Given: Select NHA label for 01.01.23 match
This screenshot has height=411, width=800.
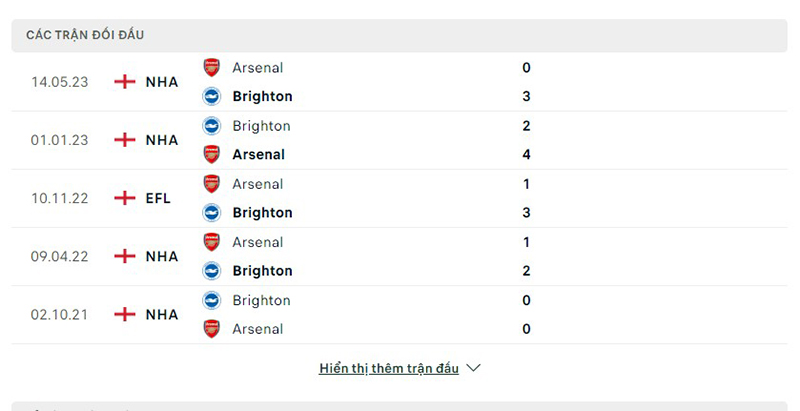Looking at the screenshot, I should [161, 140].
